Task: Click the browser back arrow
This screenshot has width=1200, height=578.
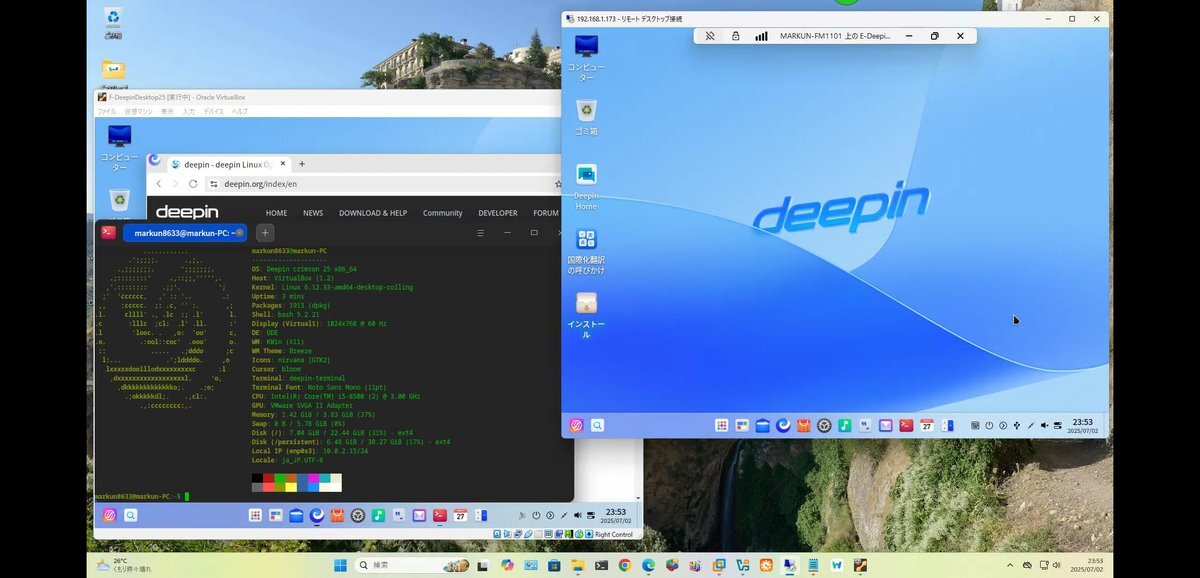Action: point(159,184)
